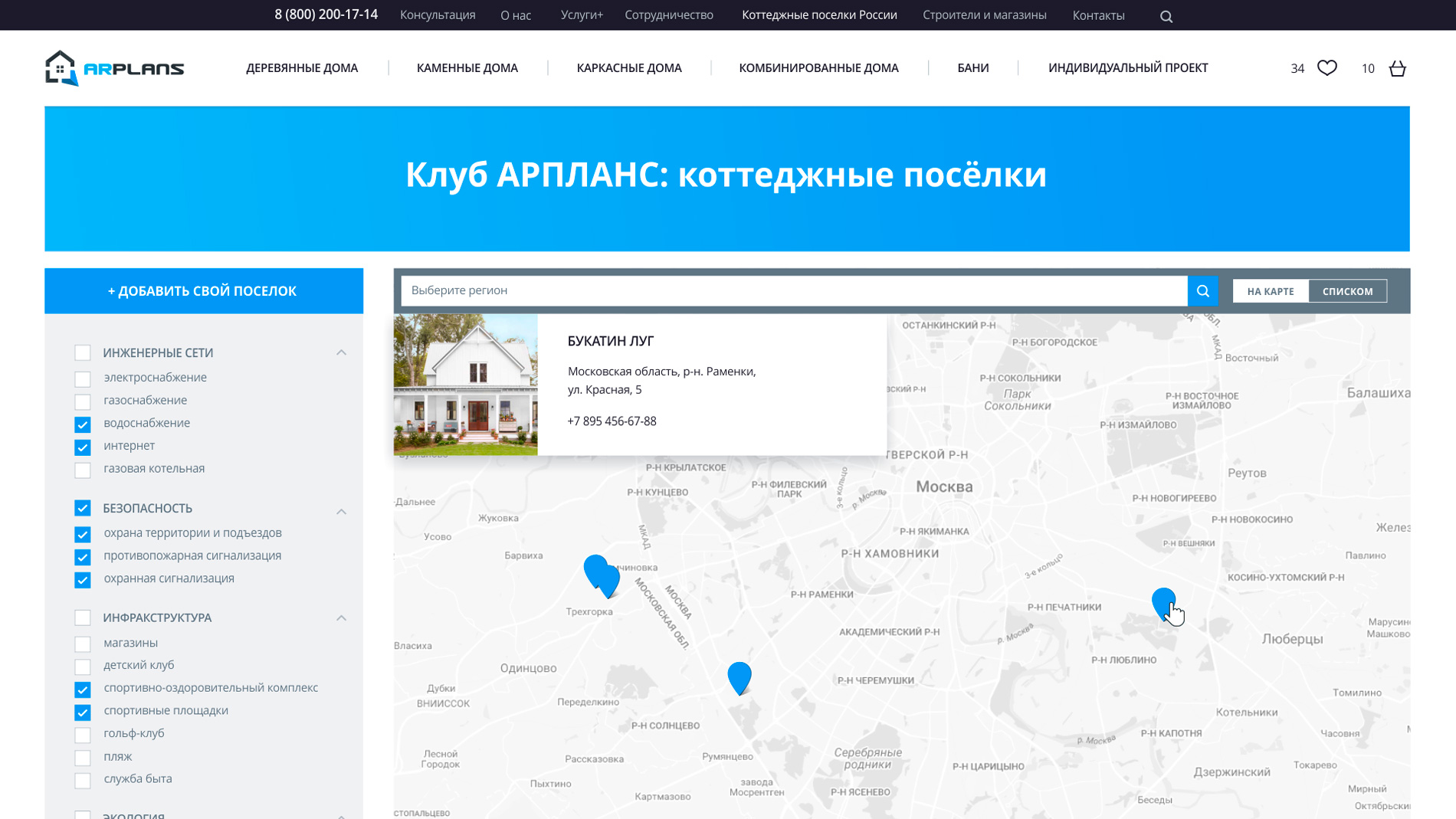Open favorites via the heart icon
The width and height of the screenshot is (1456, 819).
pos(1326,68)
